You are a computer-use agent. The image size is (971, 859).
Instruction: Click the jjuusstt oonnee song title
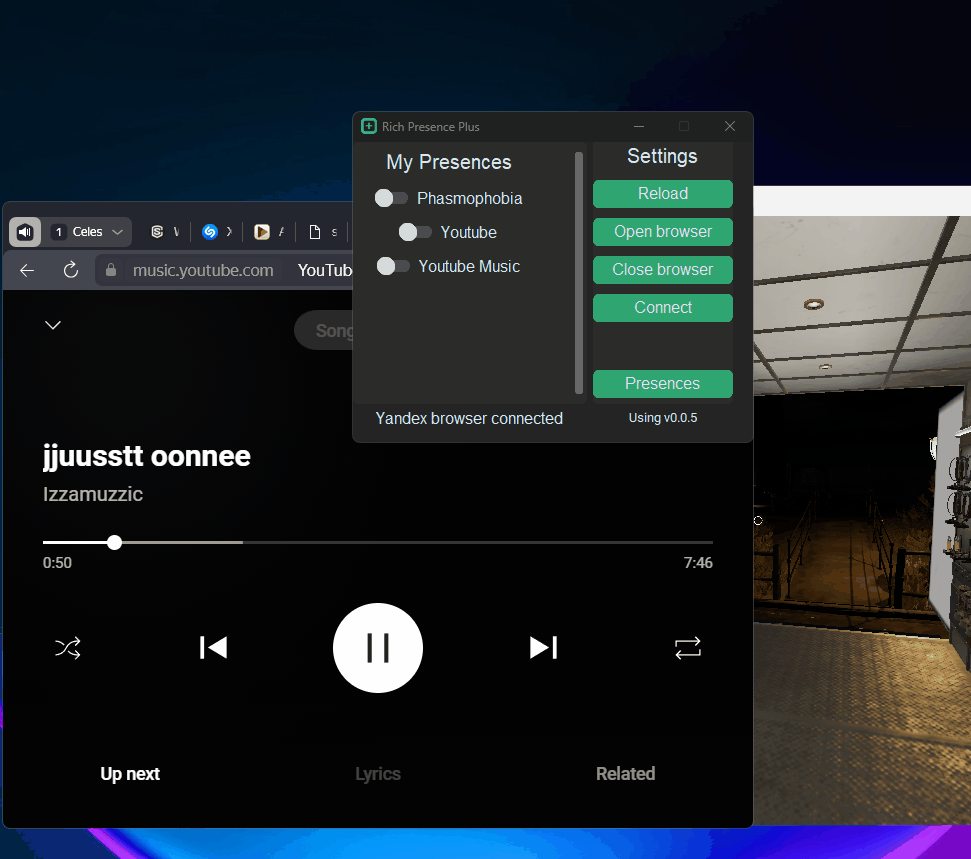point(147,457)
